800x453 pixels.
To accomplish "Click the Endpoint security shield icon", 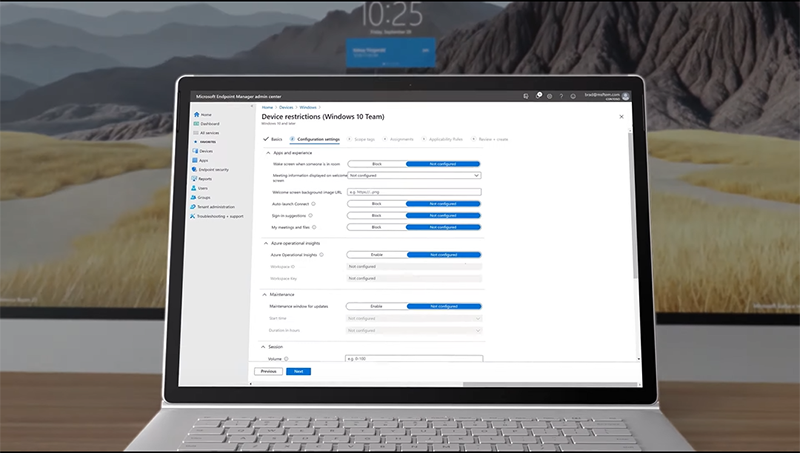I will click(x=194, y=169).
